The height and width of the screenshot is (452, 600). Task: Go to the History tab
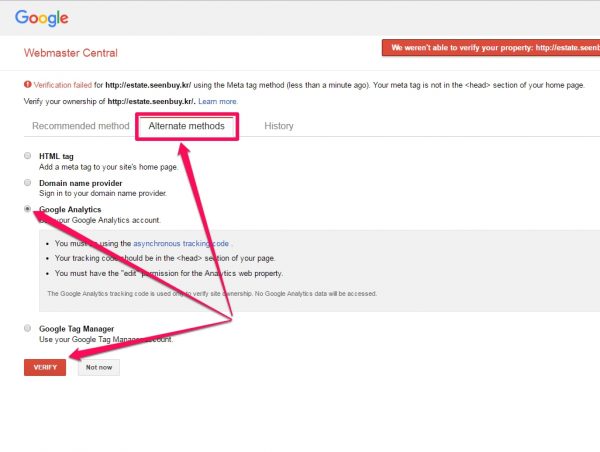point(279,127)
